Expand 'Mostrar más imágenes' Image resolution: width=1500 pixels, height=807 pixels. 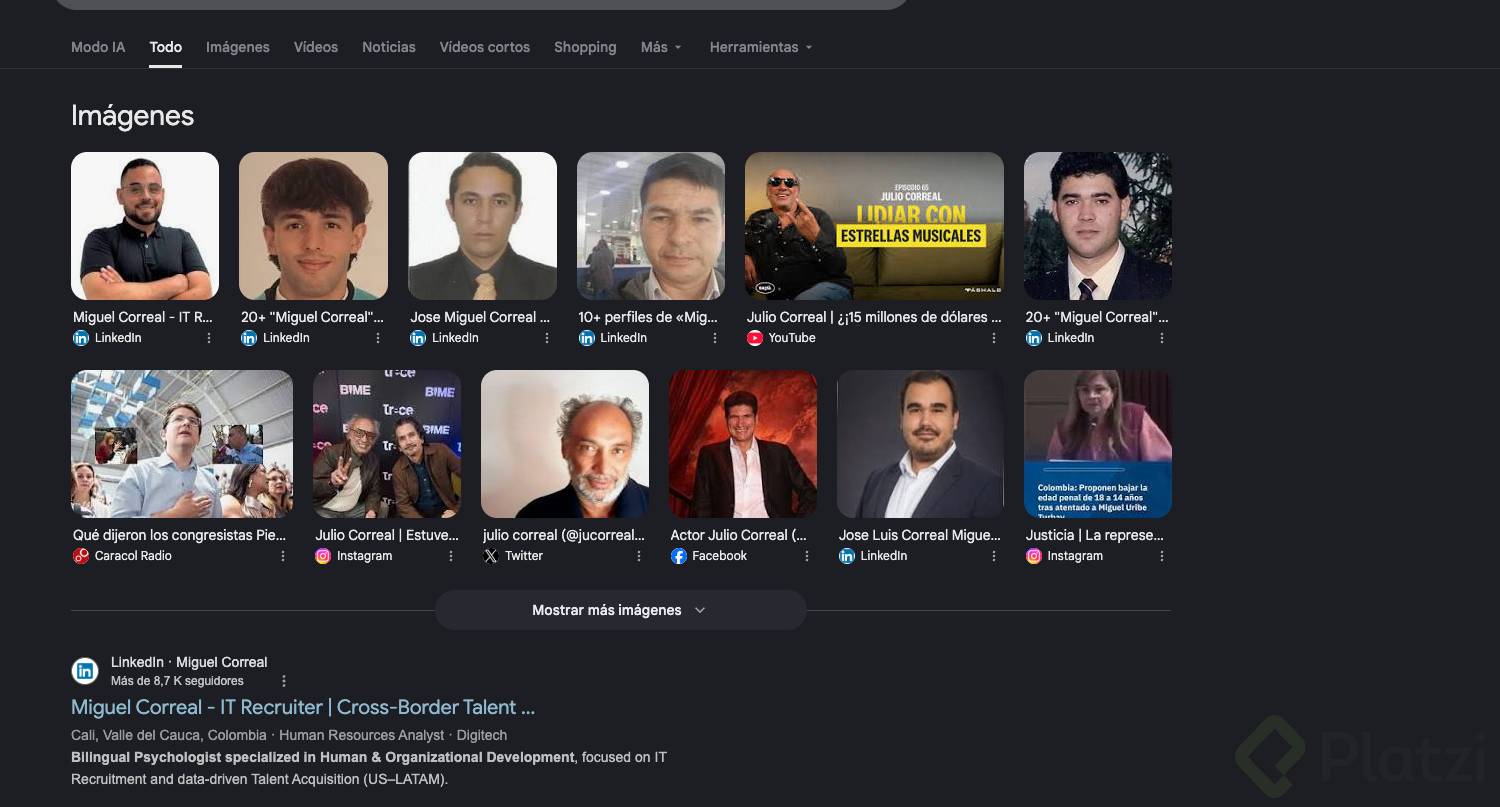[x=620, y=610]
